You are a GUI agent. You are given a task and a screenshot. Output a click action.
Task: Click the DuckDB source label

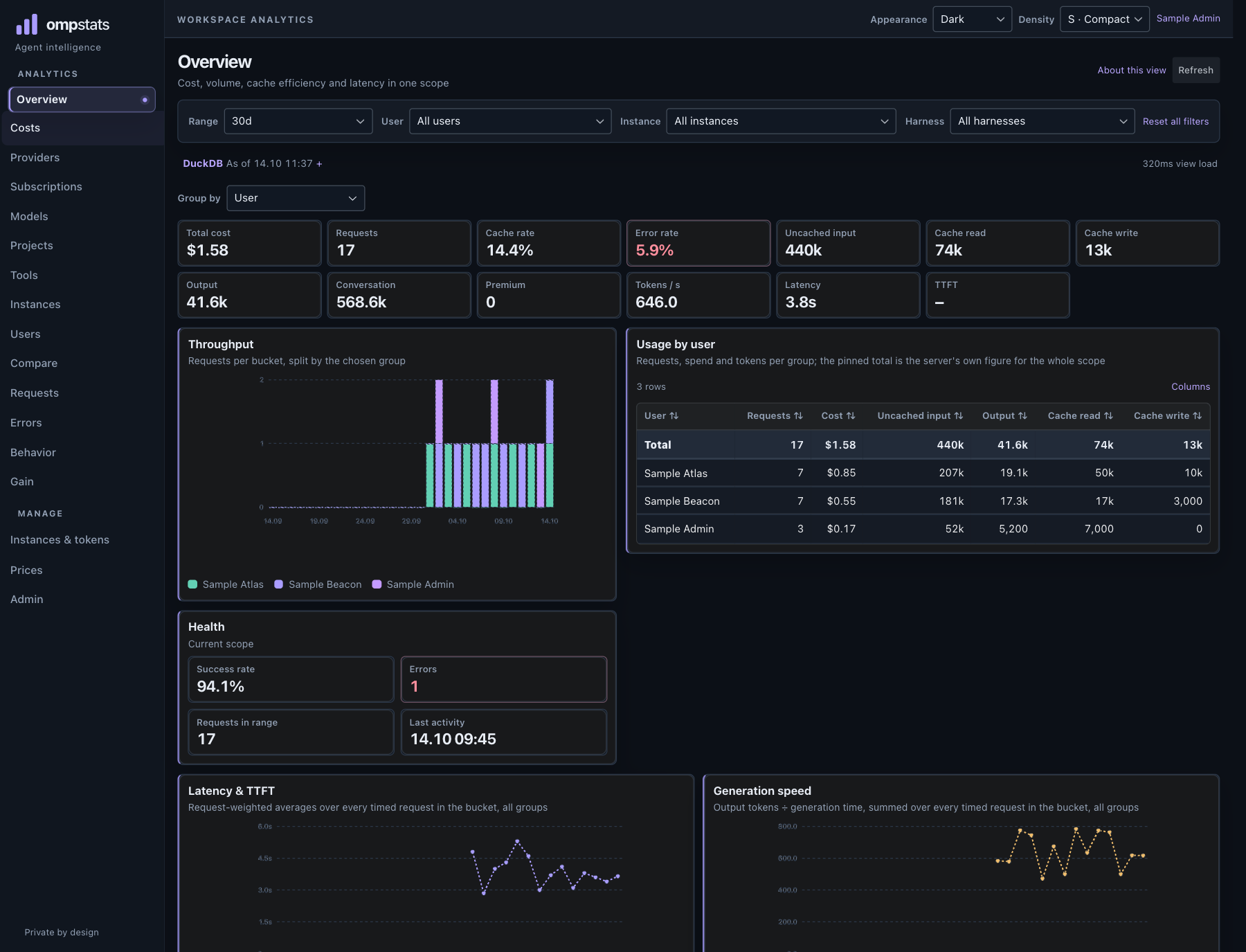[x=203, y=163]
